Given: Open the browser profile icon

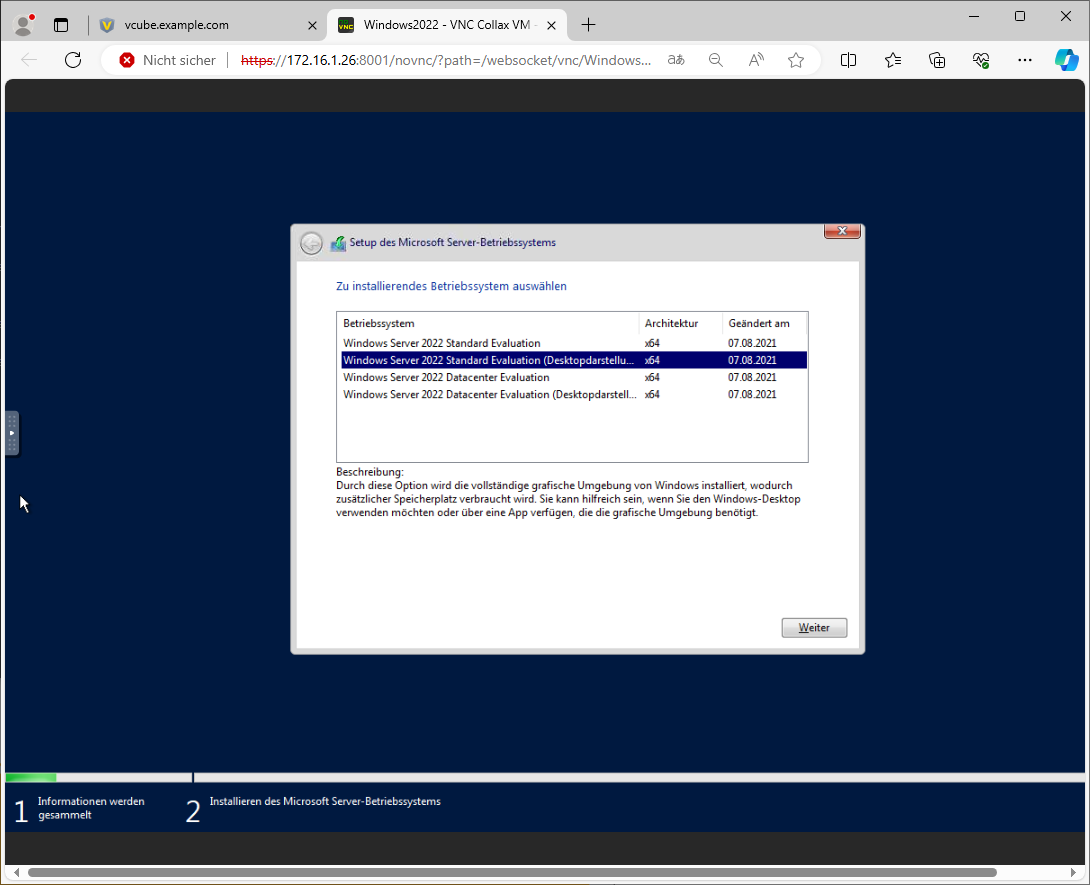Looking at the screenshot, I should click(24, 25).
